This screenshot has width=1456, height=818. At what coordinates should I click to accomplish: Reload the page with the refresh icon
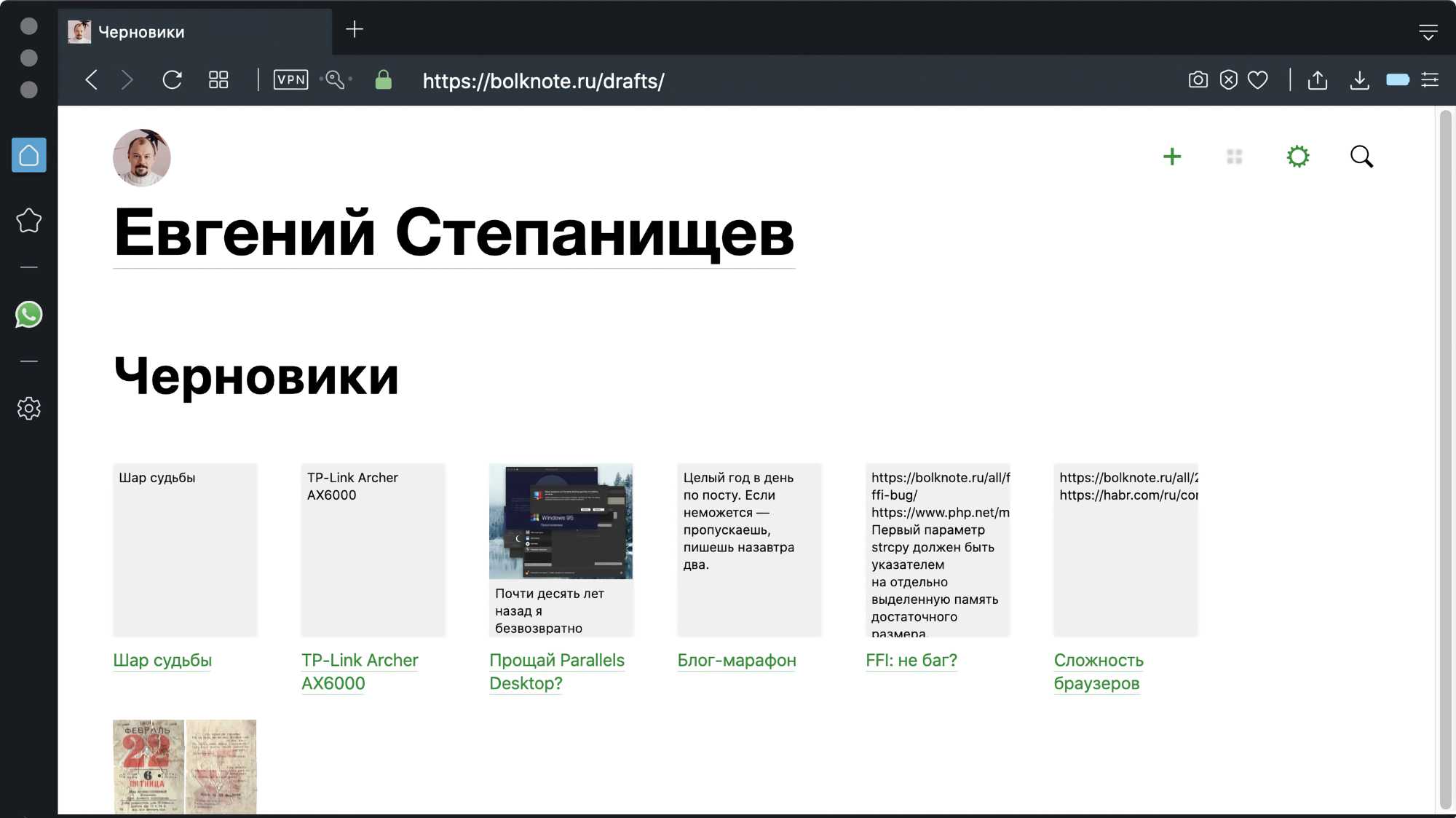click(x=172, y=79)
